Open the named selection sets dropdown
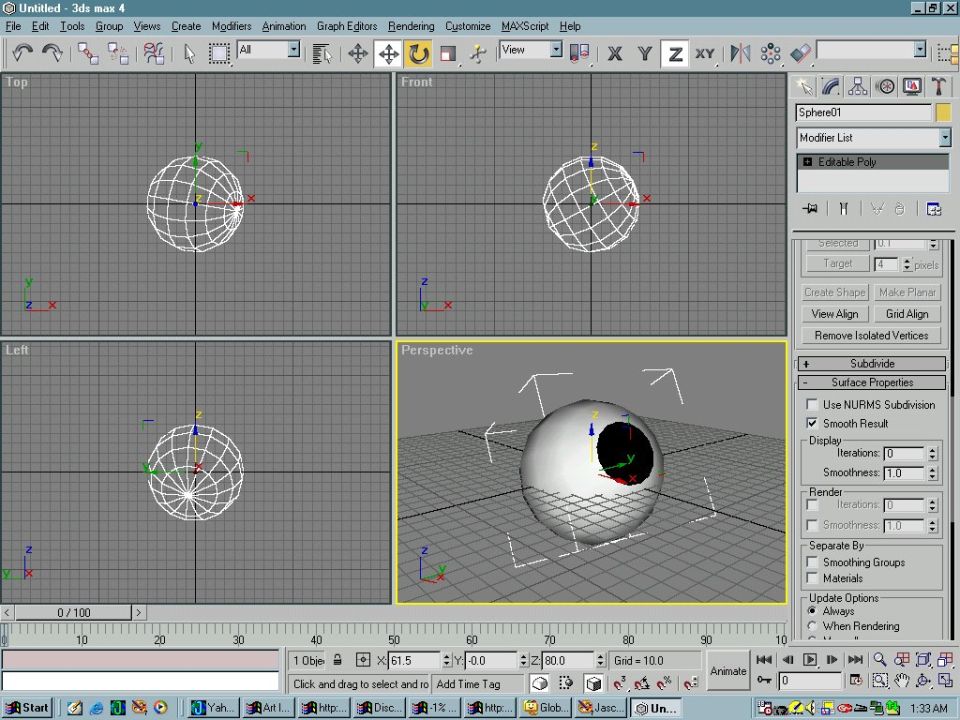Screen dimensions: 960x720 tap(920, 50)
